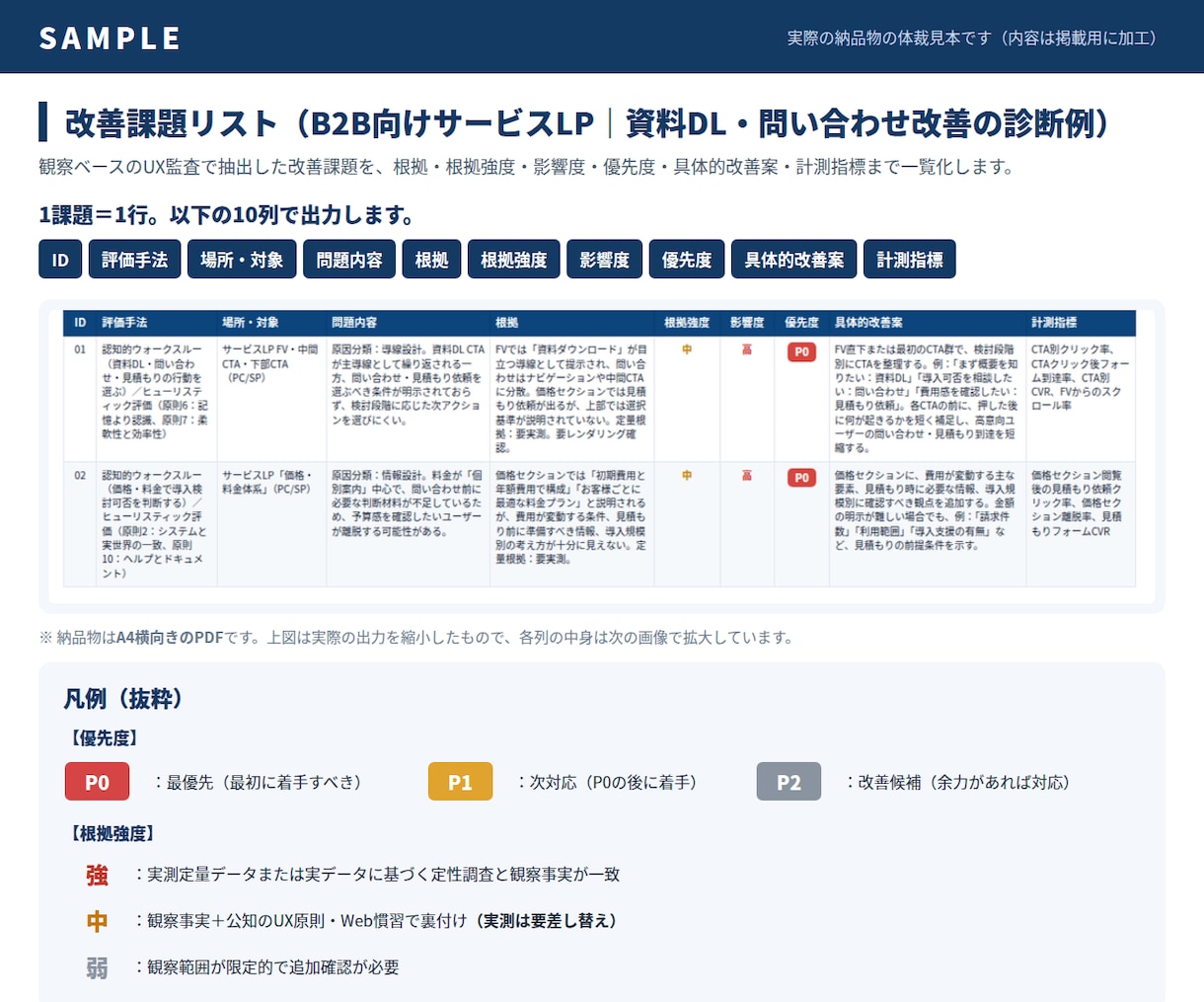Click the large red P0 legend badge
This screenshot has height=1002, width=1204.
coord(97,782)
